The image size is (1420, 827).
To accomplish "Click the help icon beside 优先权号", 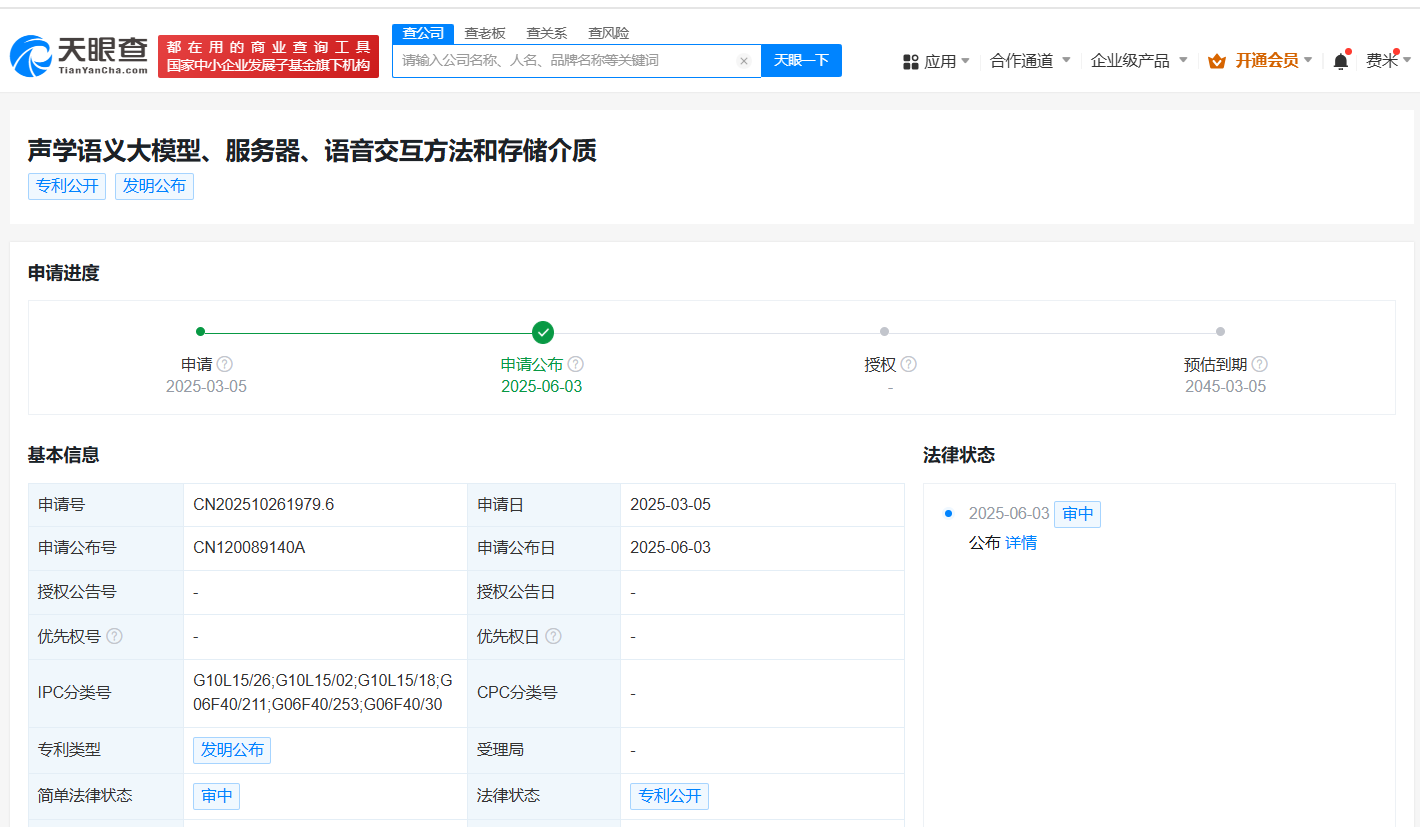I will [115, 636].
